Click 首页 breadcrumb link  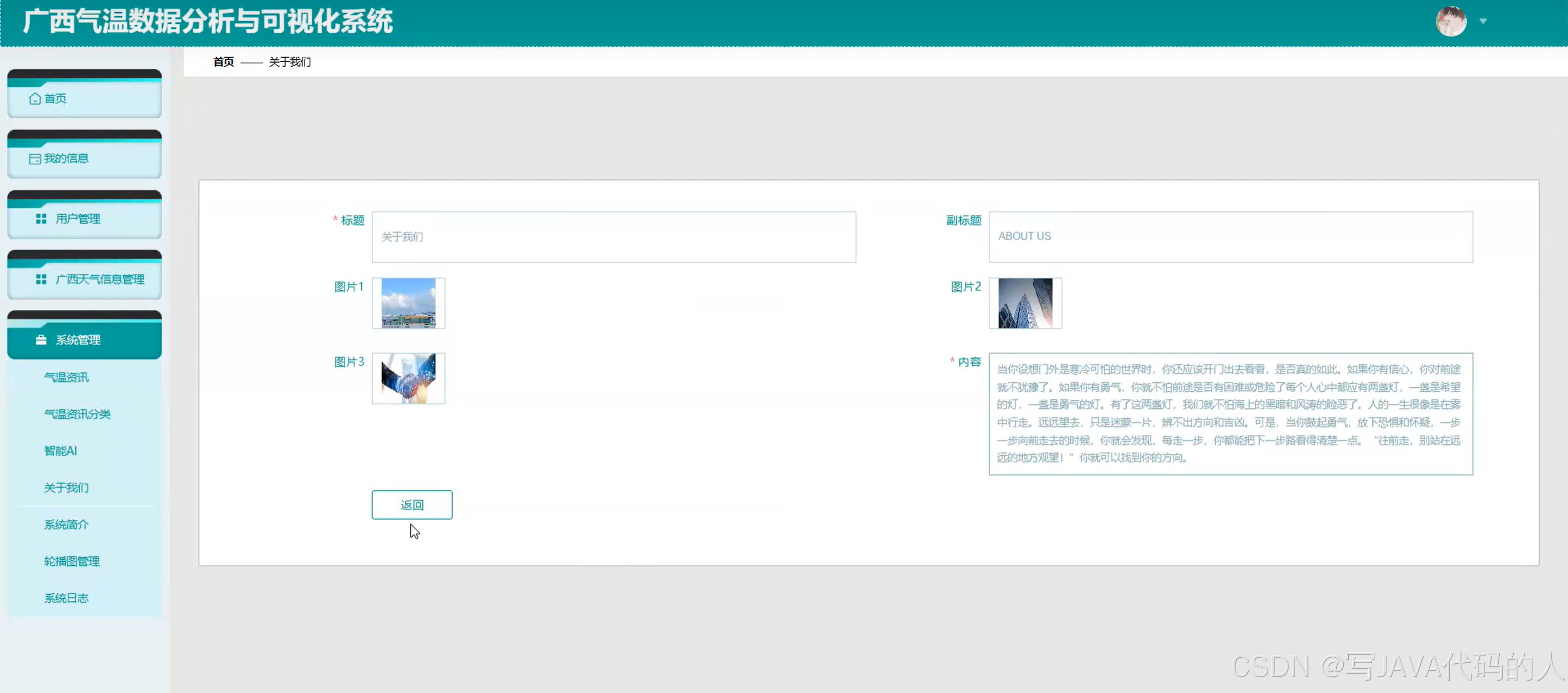tap(223, 62)
